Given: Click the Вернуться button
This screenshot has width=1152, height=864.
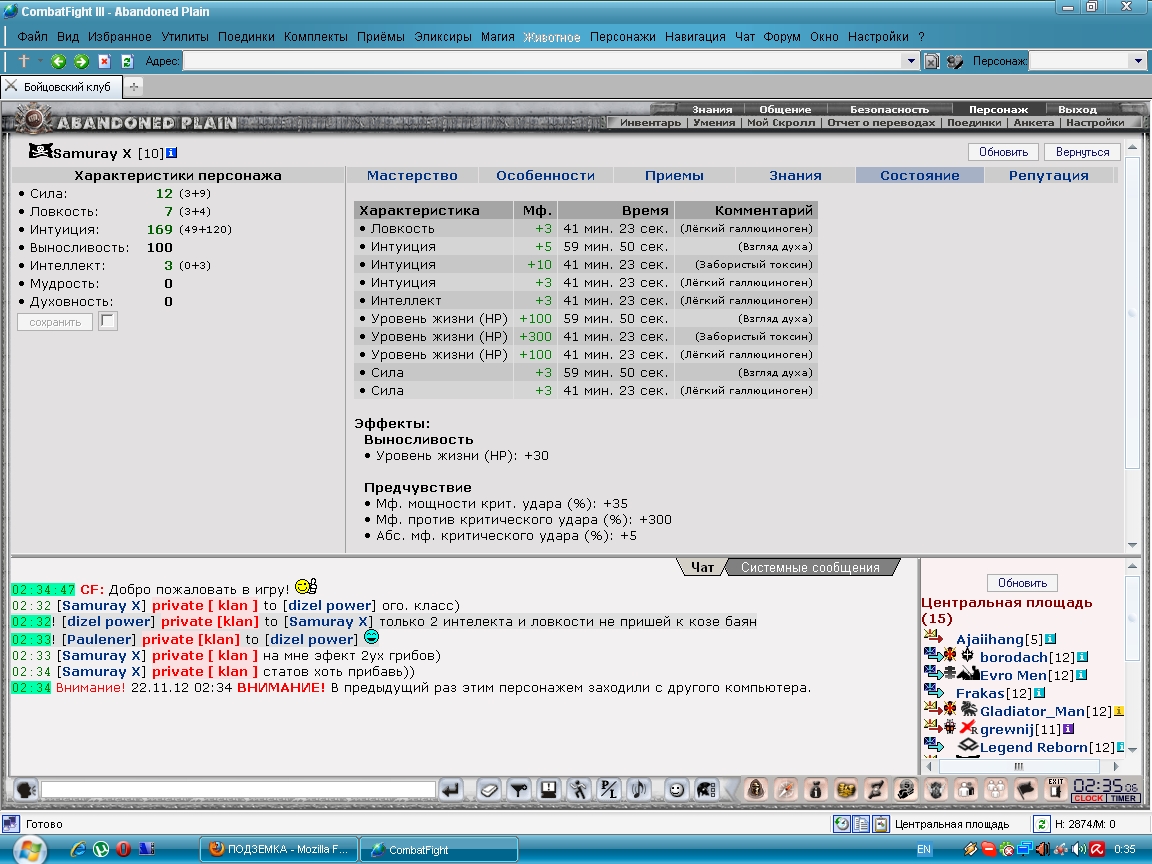Looking at the screenshot, I should [1082, 152].
